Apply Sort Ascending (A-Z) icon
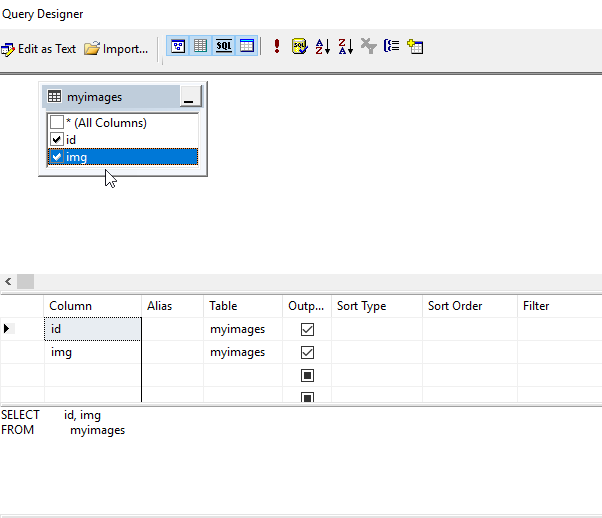602x518 pixels. point(322,46)
